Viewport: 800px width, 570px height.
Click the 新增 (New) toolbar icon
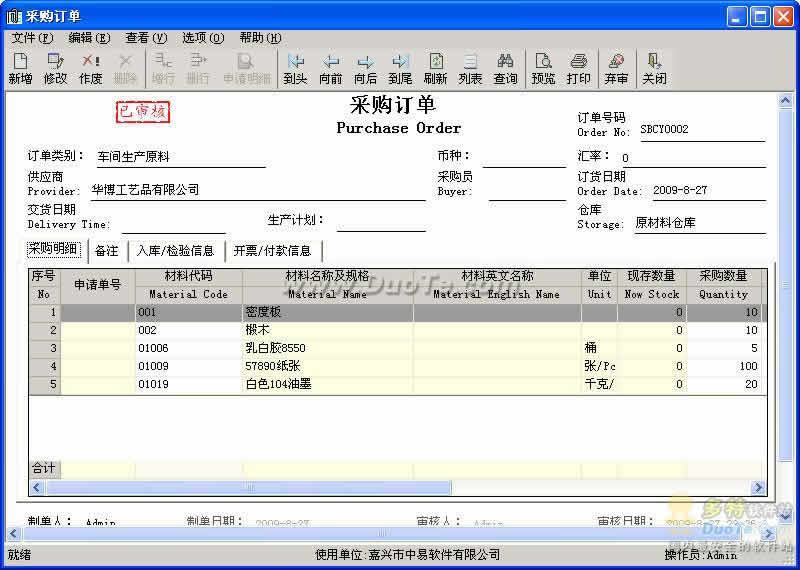(20, 69)
